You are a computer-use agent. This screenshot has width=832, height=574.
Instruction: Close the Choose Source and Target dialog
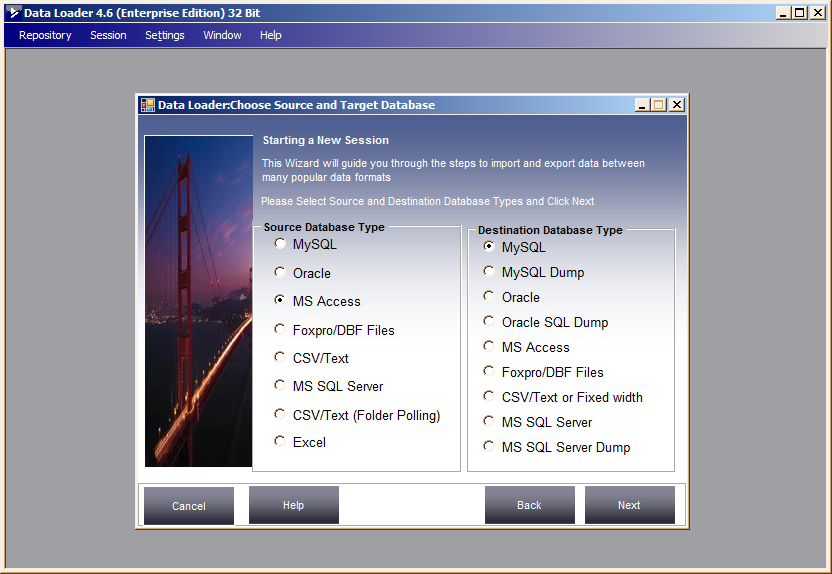(x=677, y=105)
